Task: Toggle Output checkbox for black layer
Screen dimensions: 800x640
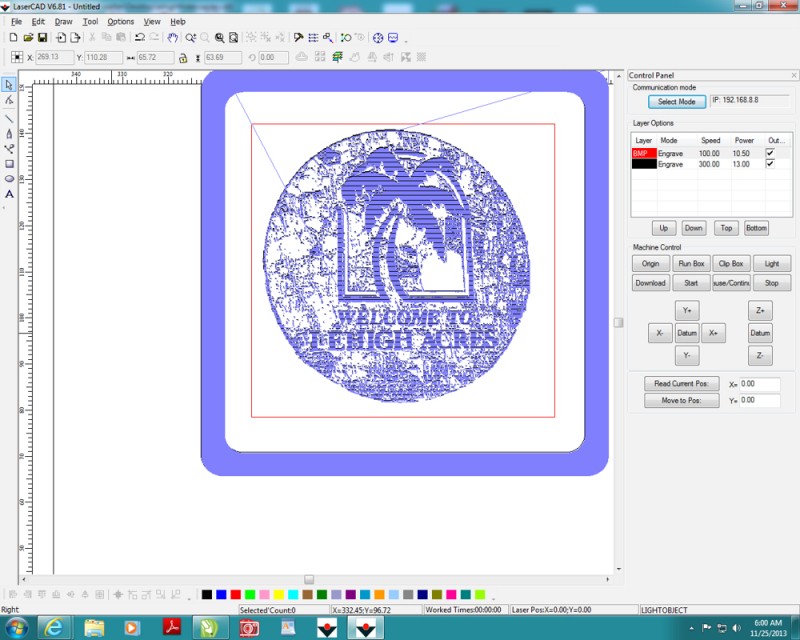Action: [x=770, y=163]
